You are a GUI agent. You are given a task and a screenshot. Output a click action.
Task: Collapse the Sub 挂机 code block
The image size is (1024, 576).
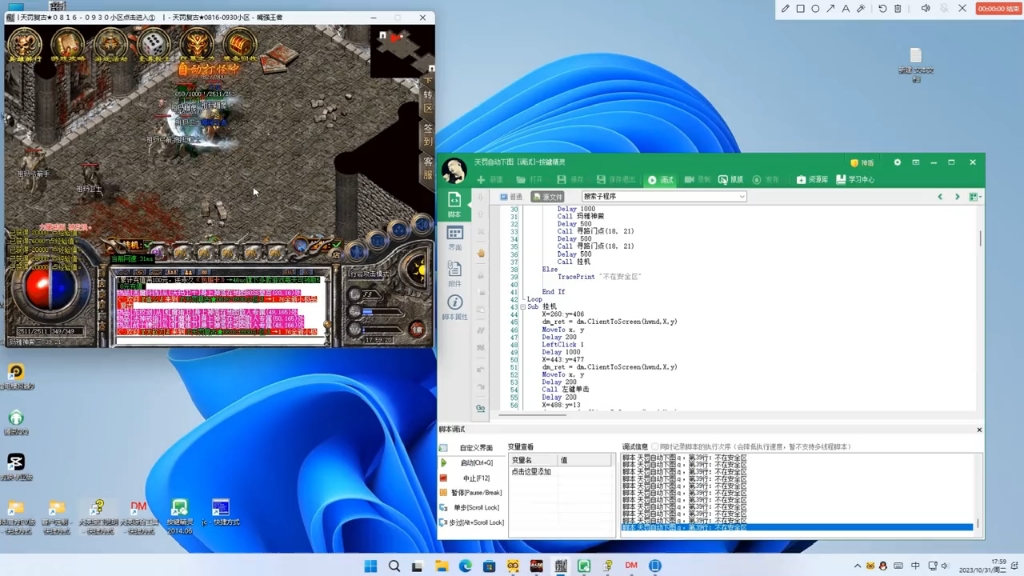tap(523, 307)
